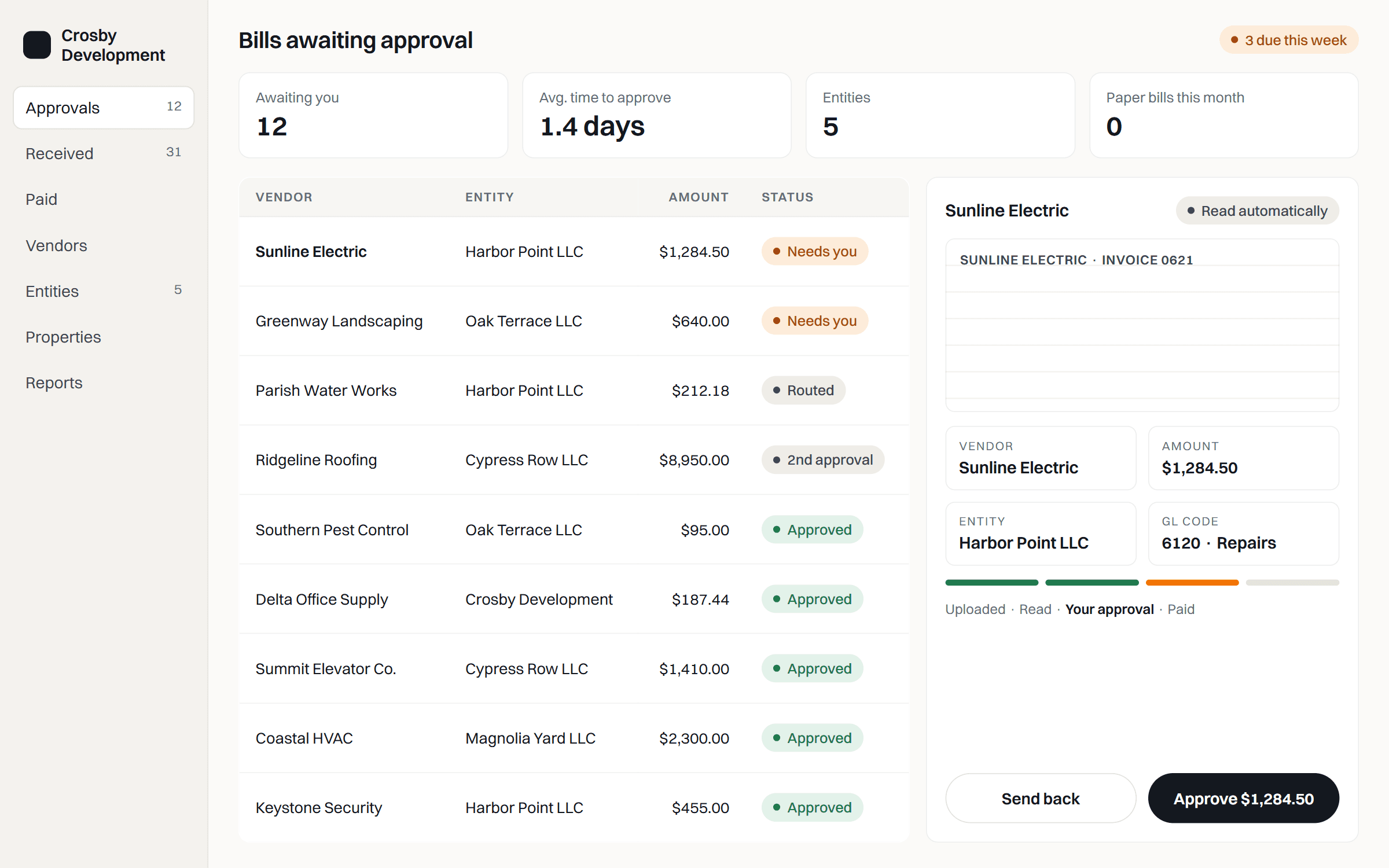Select the Avg. time to approve card
The width and height of the screenshot is (1389, 868).
(x=657, y=115)
